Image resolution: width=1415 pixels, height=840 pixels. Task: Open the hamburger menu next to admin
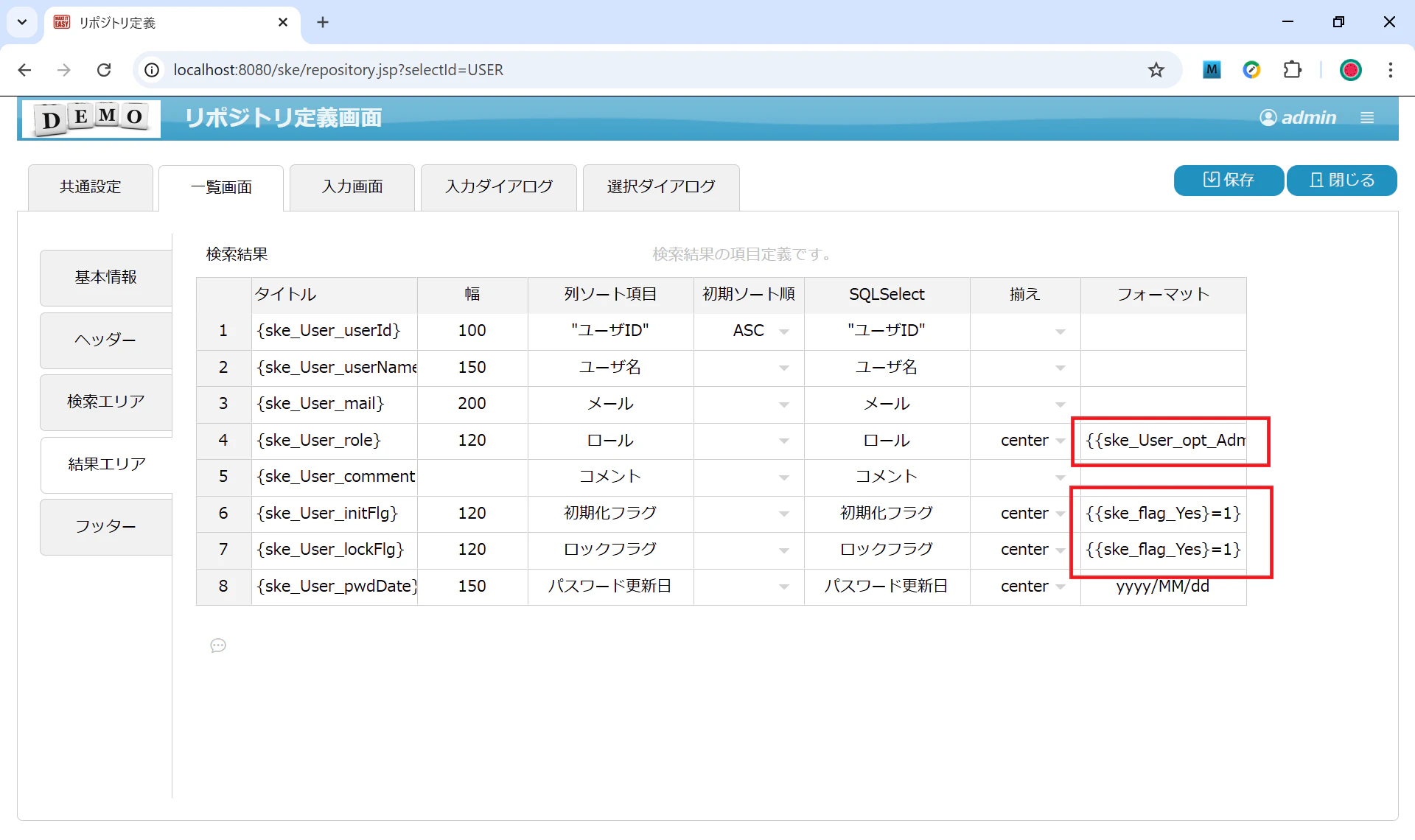click(1367, 118)
